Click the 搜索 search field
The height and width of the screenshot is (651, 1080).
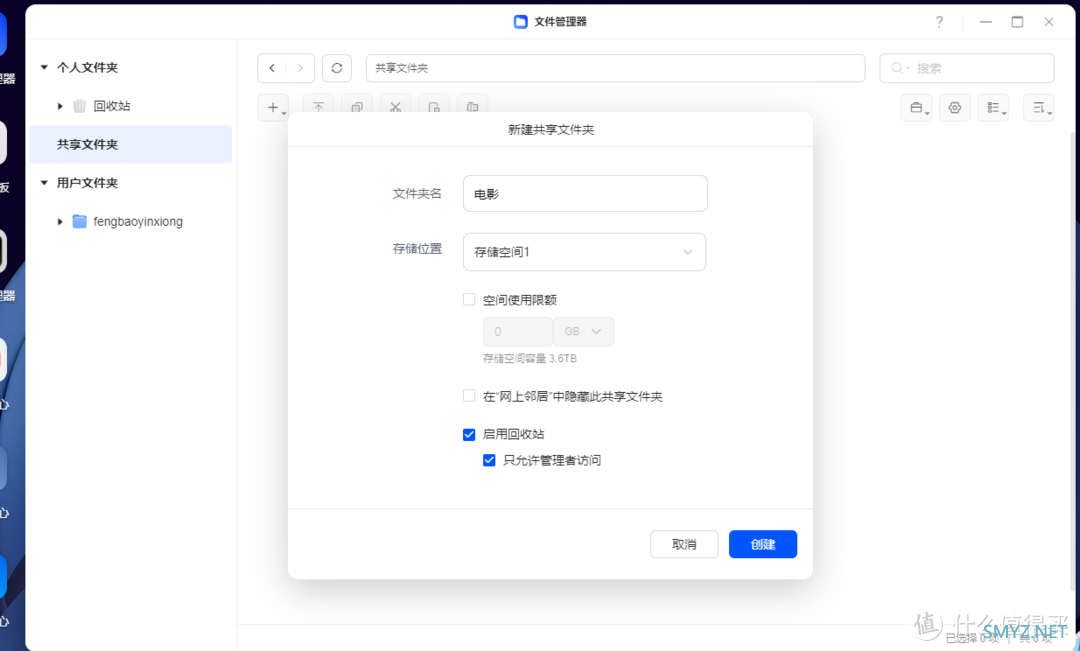tap(967, 68)
